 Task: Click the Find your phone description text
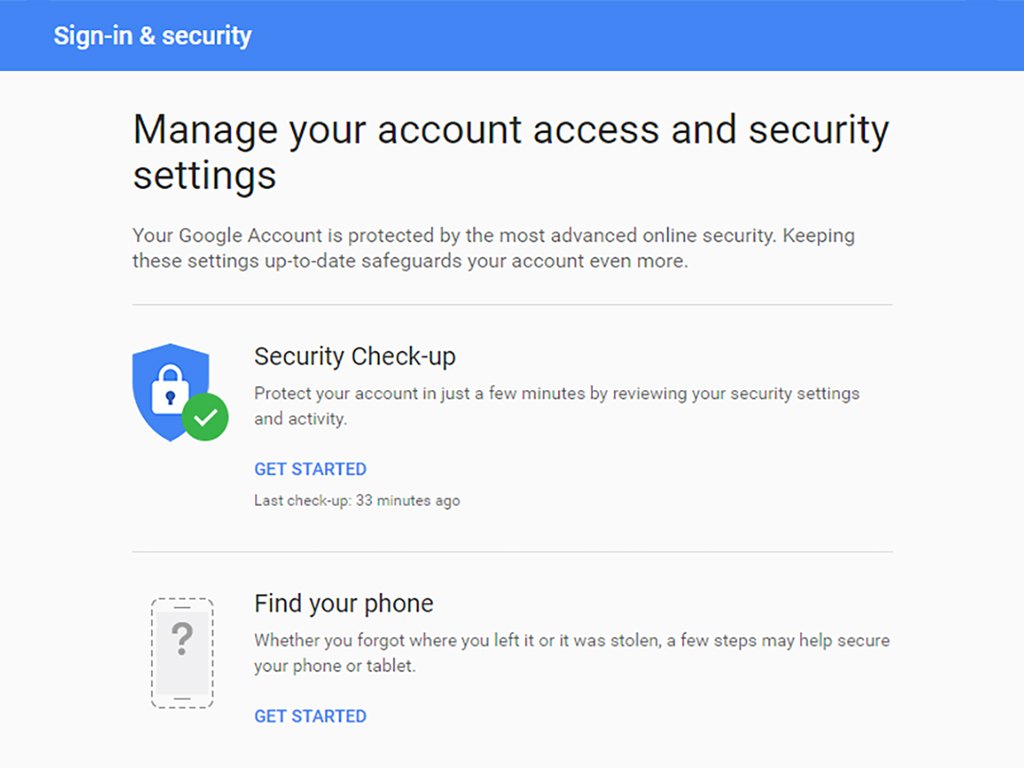click(x=572, y=652)
